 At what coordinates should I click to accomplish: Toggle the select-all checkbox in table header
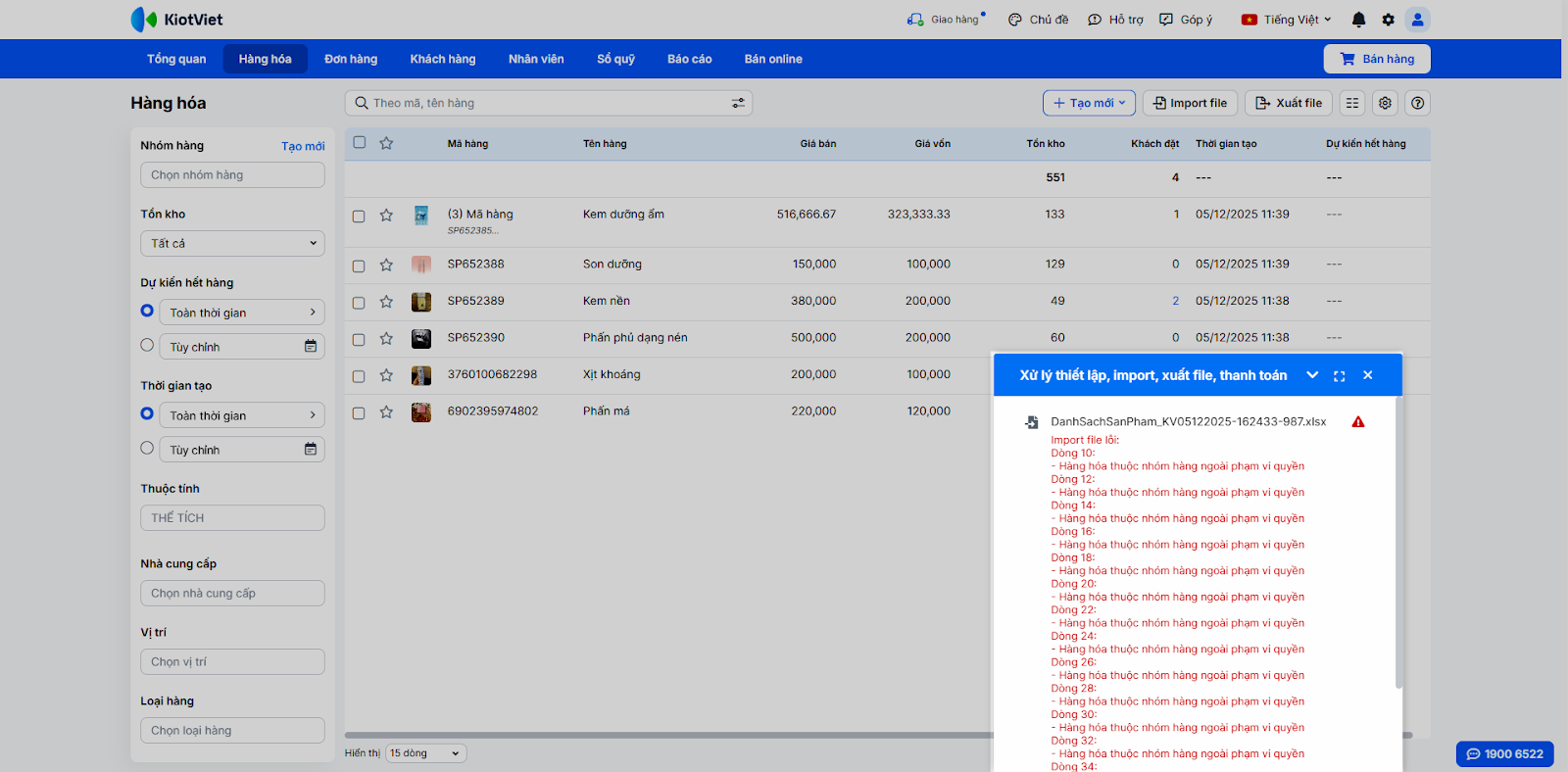pos(360,143)
